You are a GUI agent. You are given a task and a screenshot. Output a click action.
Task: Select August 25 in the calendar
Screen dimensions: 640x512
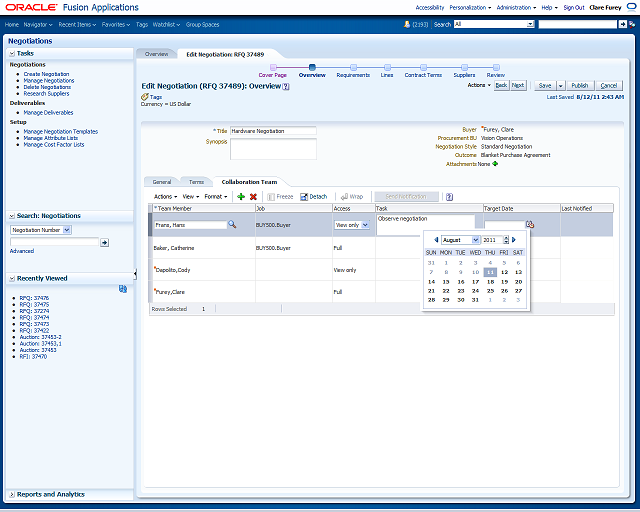[x=490, y=291]
